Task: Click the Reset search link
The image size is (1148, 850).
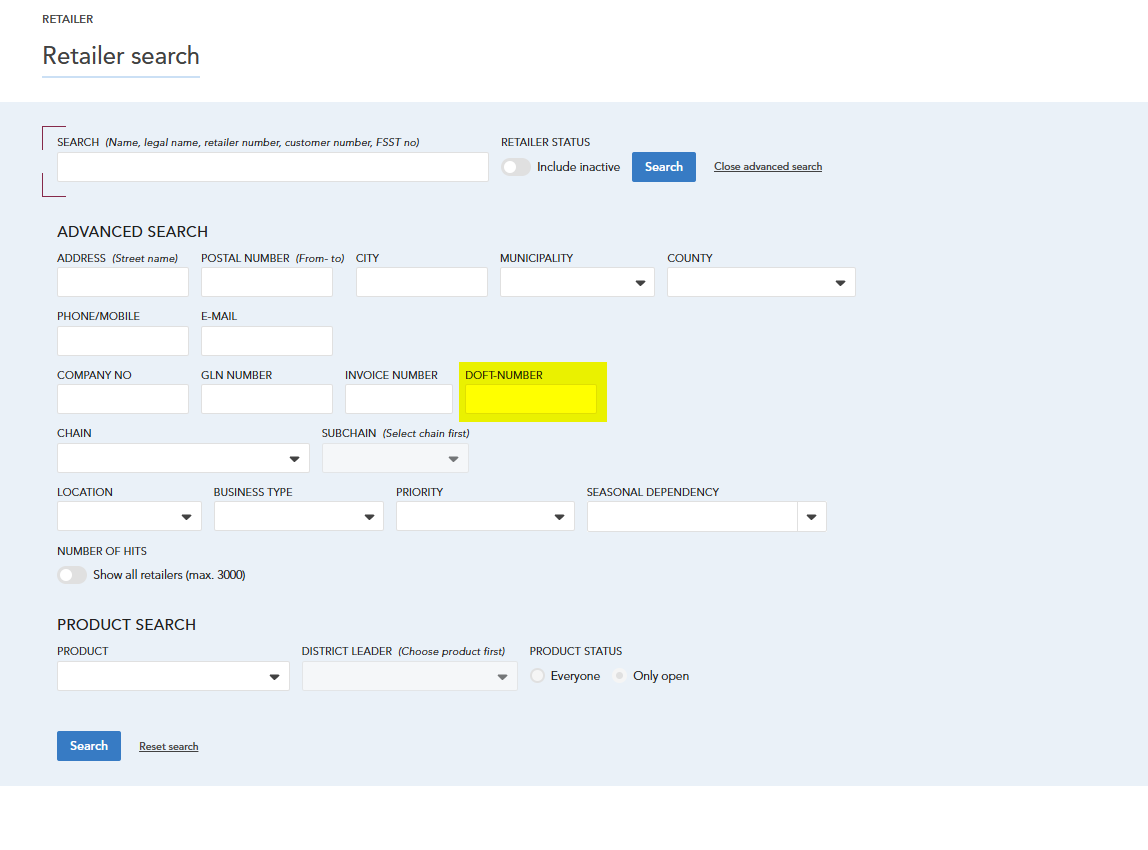Action: click(x=168, y=747)
